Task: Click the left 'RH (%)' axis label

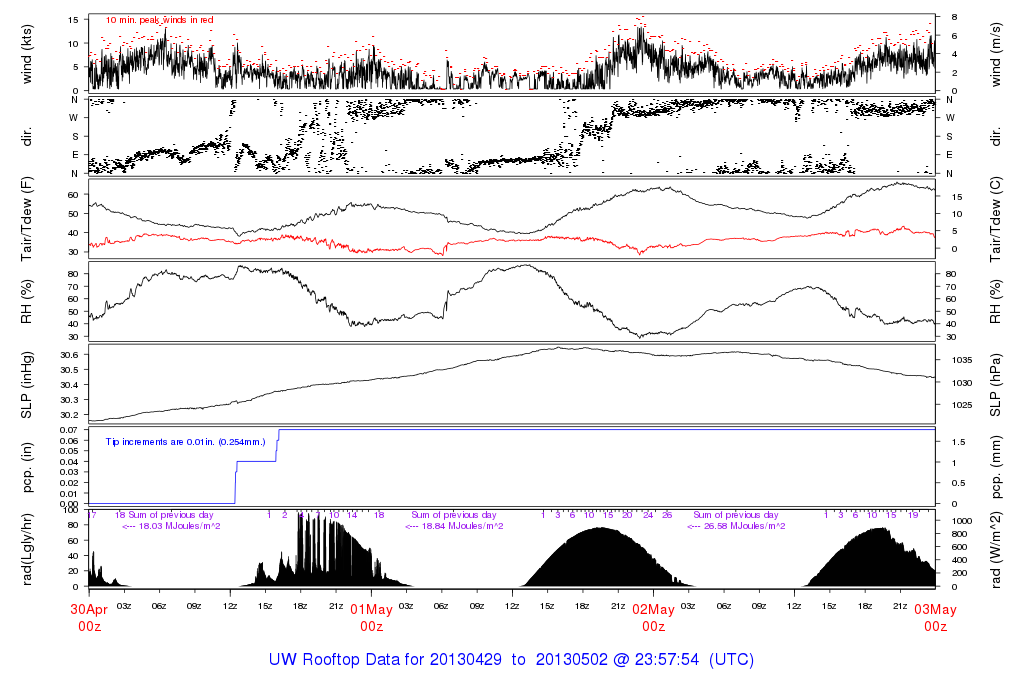Action: pos(27,302)
